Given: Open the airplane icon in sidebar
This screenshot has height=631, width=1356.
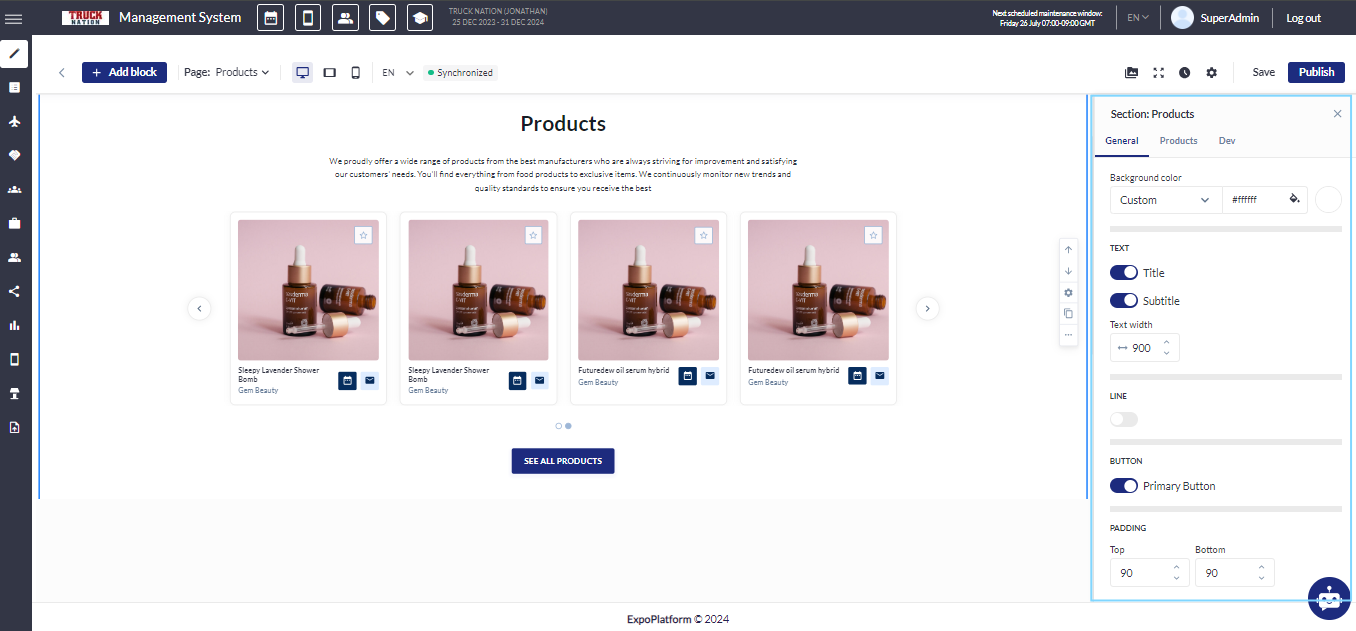Looking at the screenshot, I should pos(14,121).
